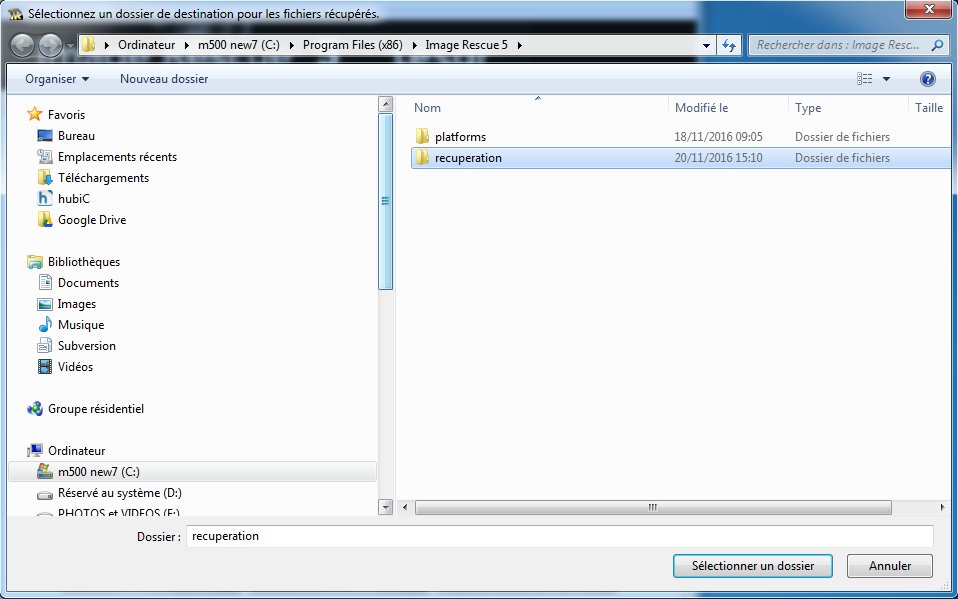This screenshot has width=958, height=599.
Task: Select Groupe résidentiel in sidebar
Action: [x=96, y=409]
